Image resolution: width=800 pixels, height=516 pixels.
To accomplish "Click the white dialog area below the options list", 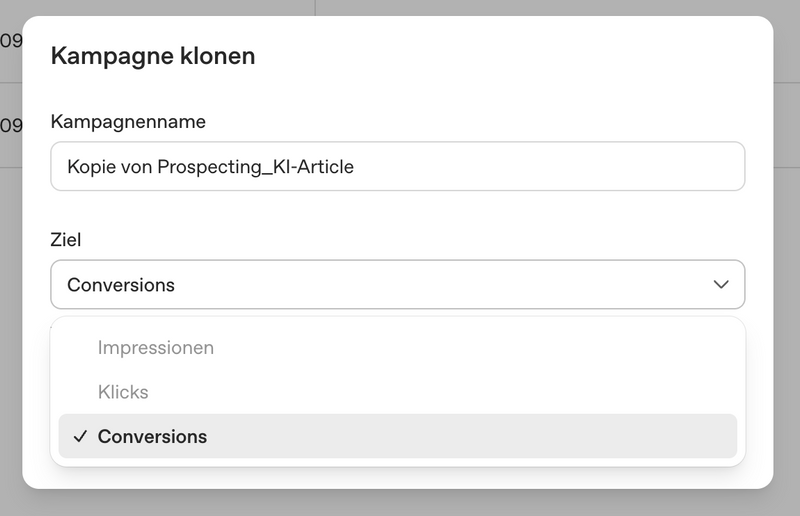I will point(398,478).
